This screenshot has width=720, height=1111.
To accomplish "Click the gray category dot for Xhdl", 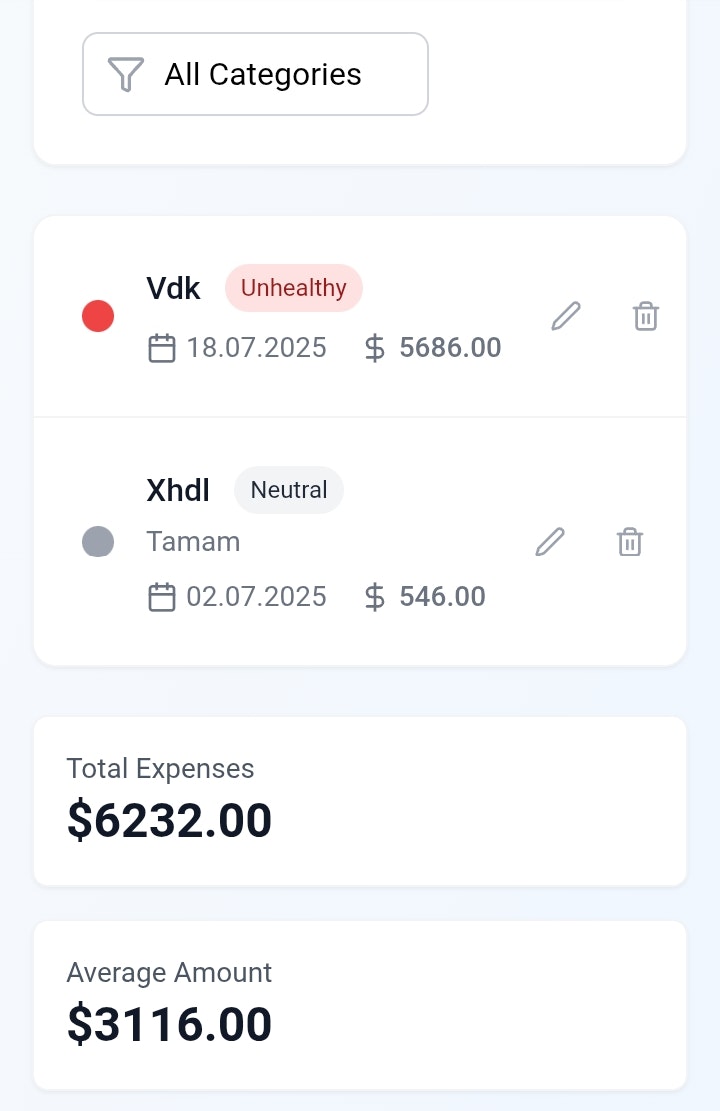I will pyautogui.click(x=98, y=542).
